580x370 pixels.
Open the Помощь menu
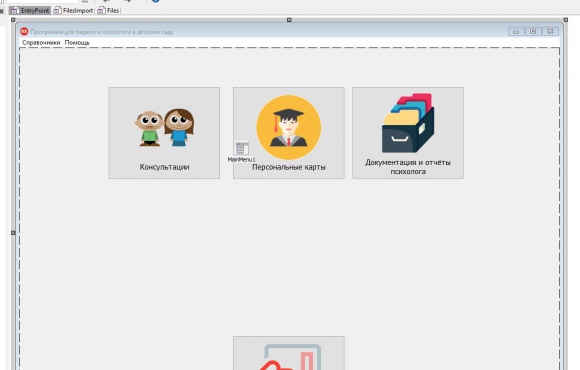point(77,43)
